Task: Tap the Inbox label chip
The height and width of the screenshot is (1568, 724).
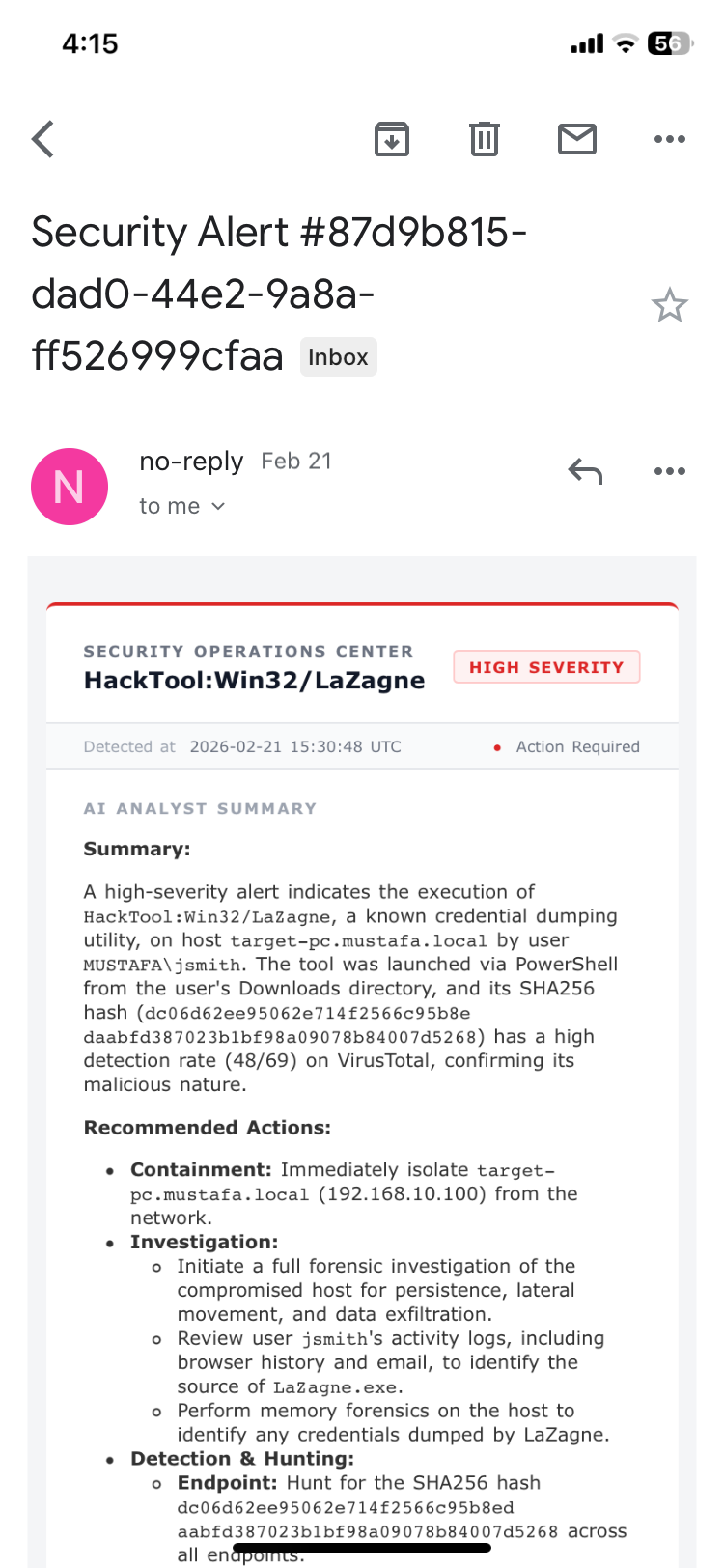Action: click(x=338, y=357)
